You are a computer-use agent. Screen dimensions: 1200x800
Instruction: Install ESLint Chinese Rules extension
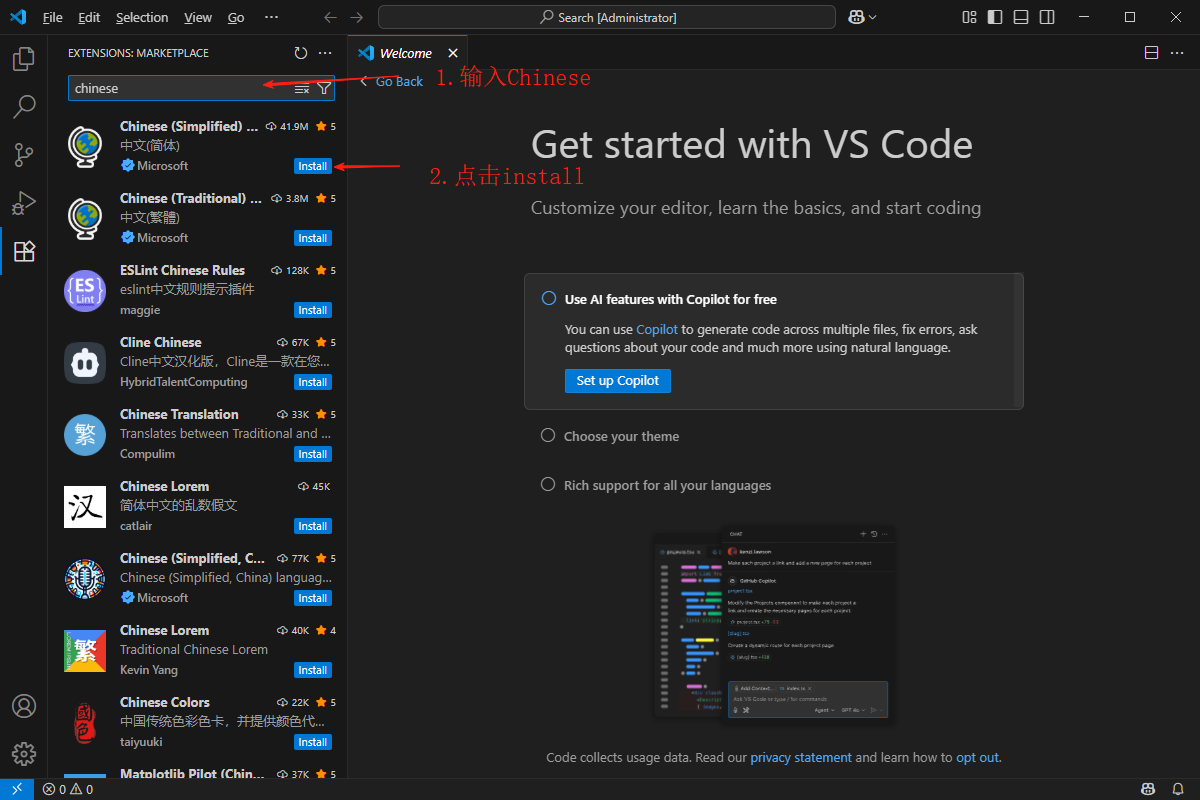point(313,310)
